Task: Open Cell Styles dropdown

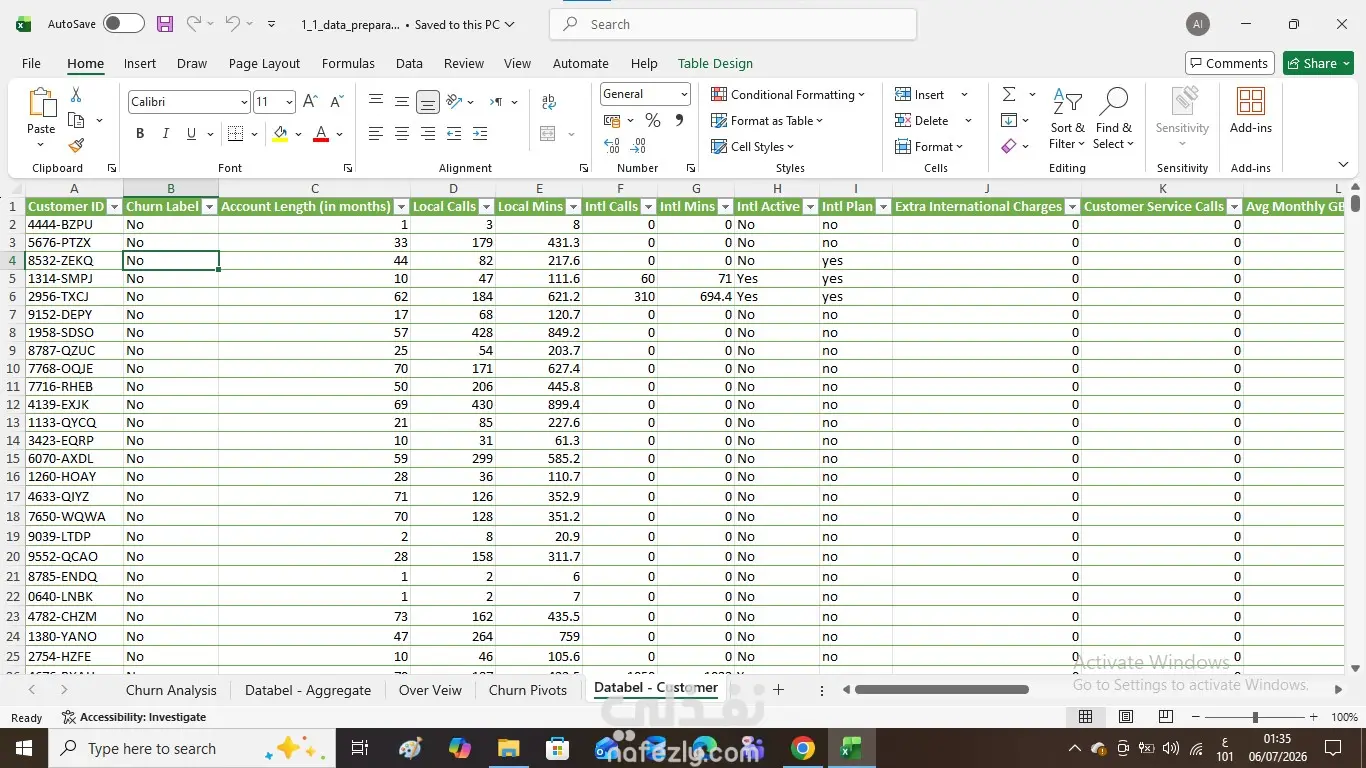Action: [x=754, y=146]
